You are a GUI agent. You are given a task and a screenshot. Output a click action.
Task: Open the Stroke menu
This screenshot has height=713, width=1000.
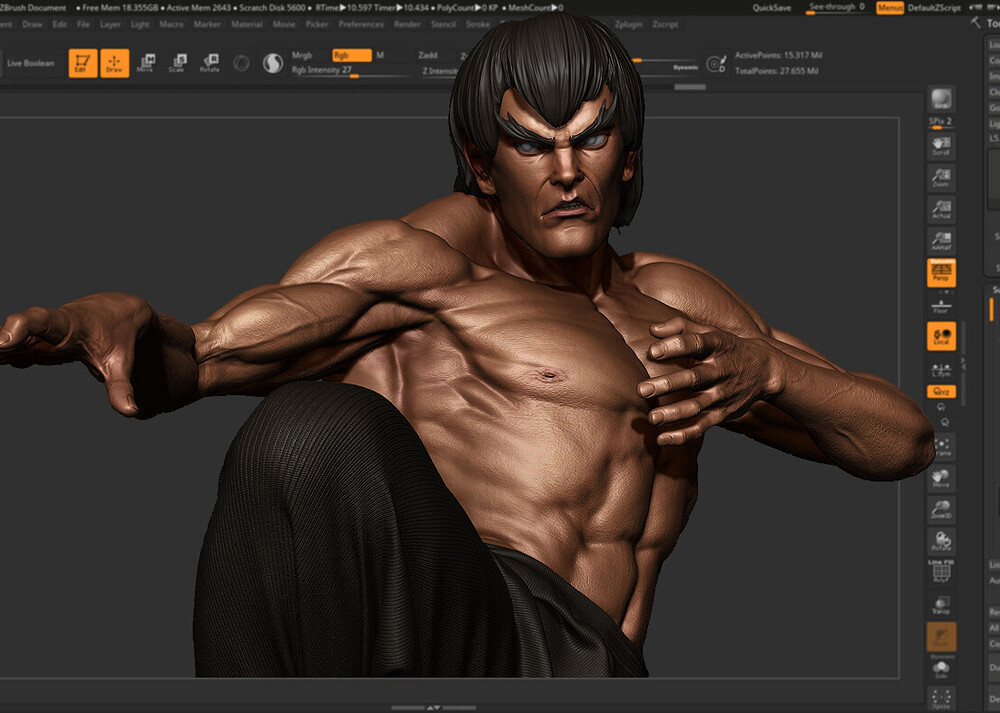tap(478, 24)
